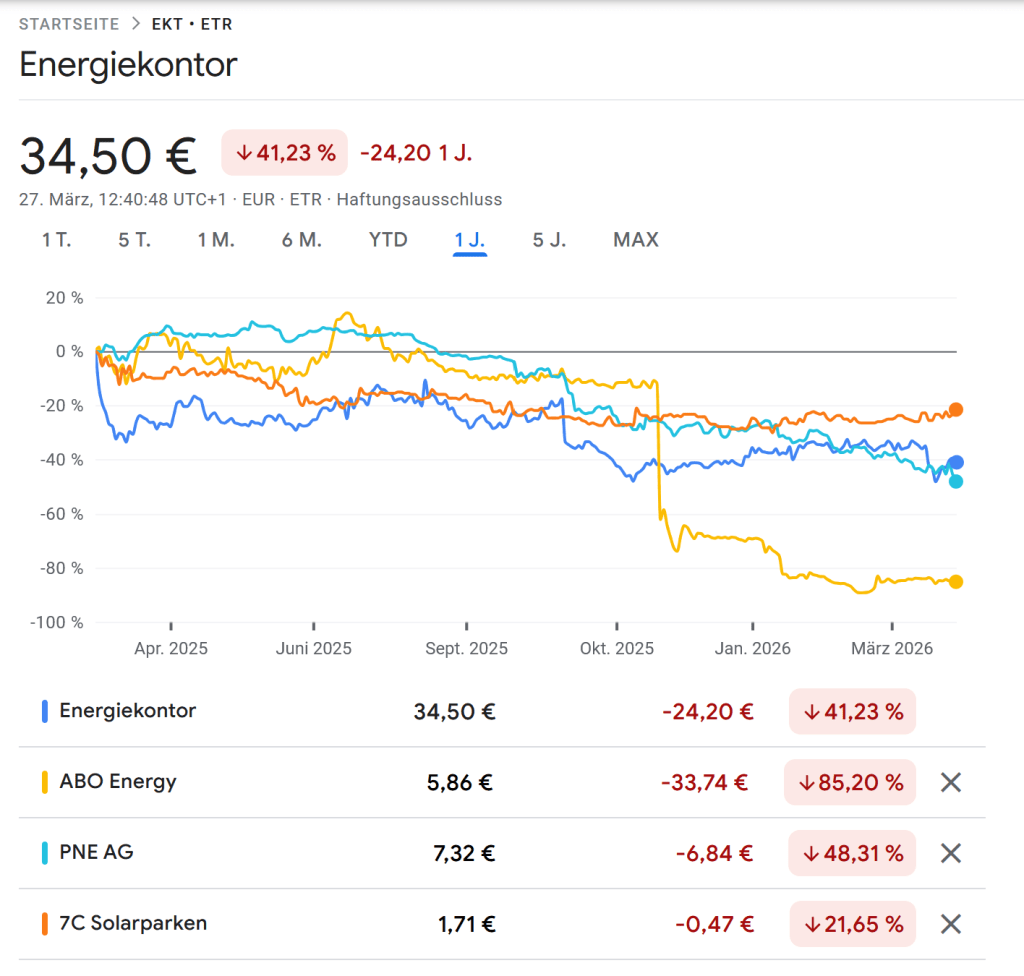Remove 7C Solarparken from chart
1024x976 pixels.
pos(951,924)
